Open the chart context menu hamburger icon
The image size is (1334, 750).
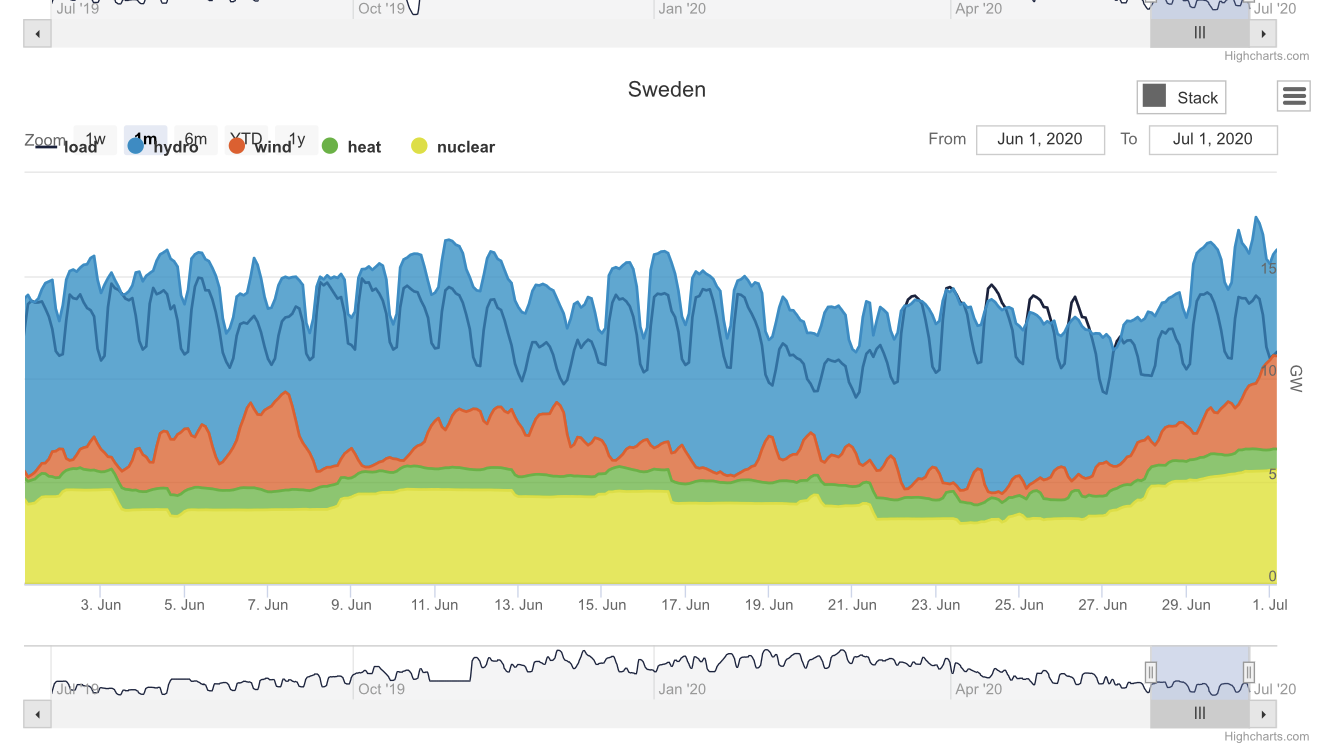point(1294,96)
